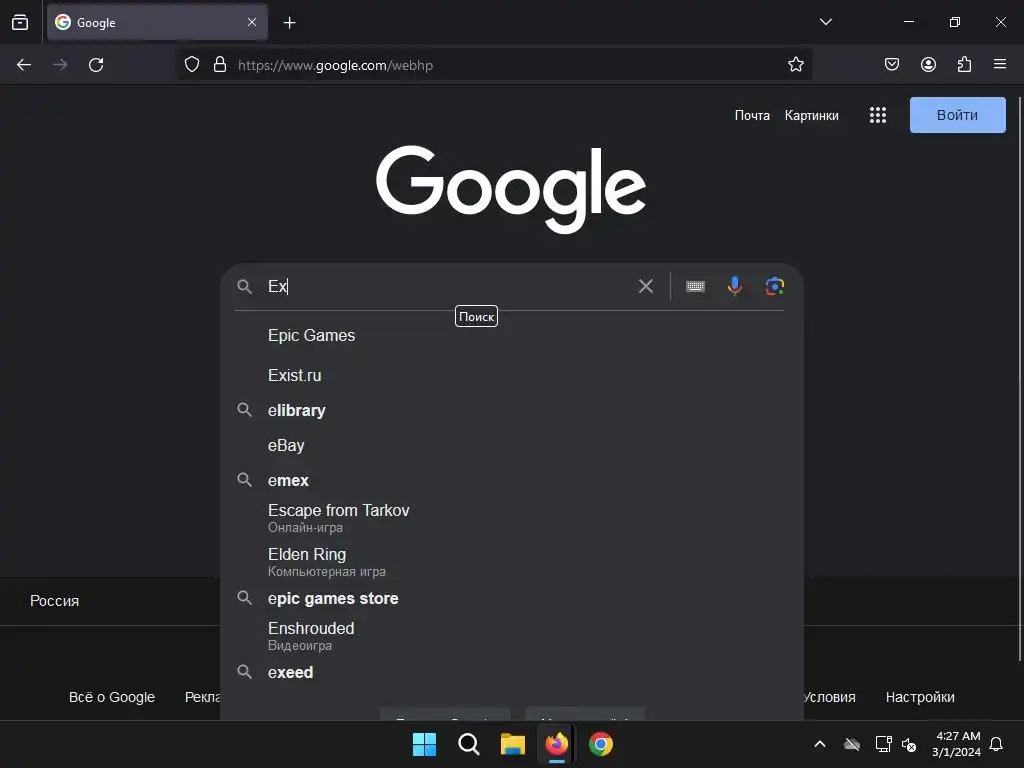Screen dimensions: 1024x768
Task: Open Настройки settings in footer
Action: pos(920,697)
